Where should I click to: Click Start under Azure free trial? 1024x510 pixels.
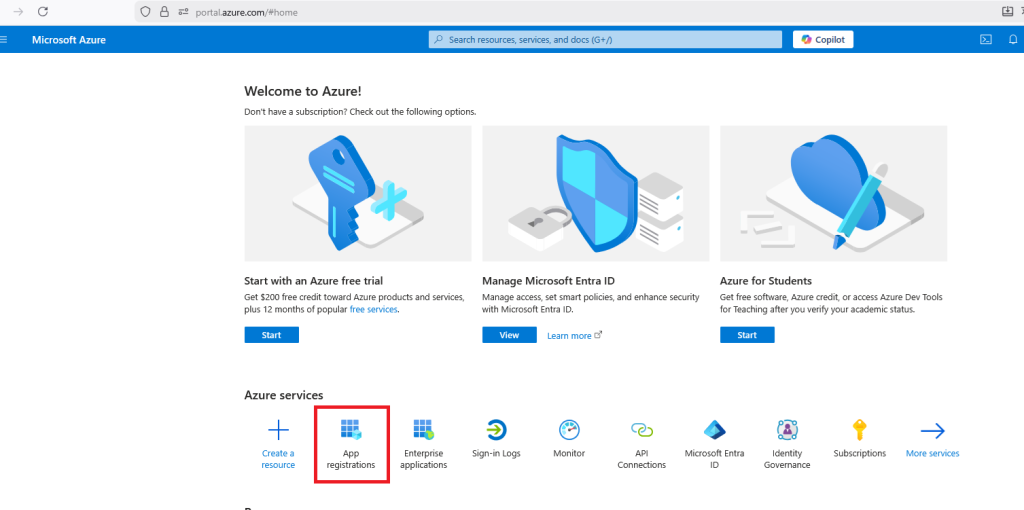point(271,335)
